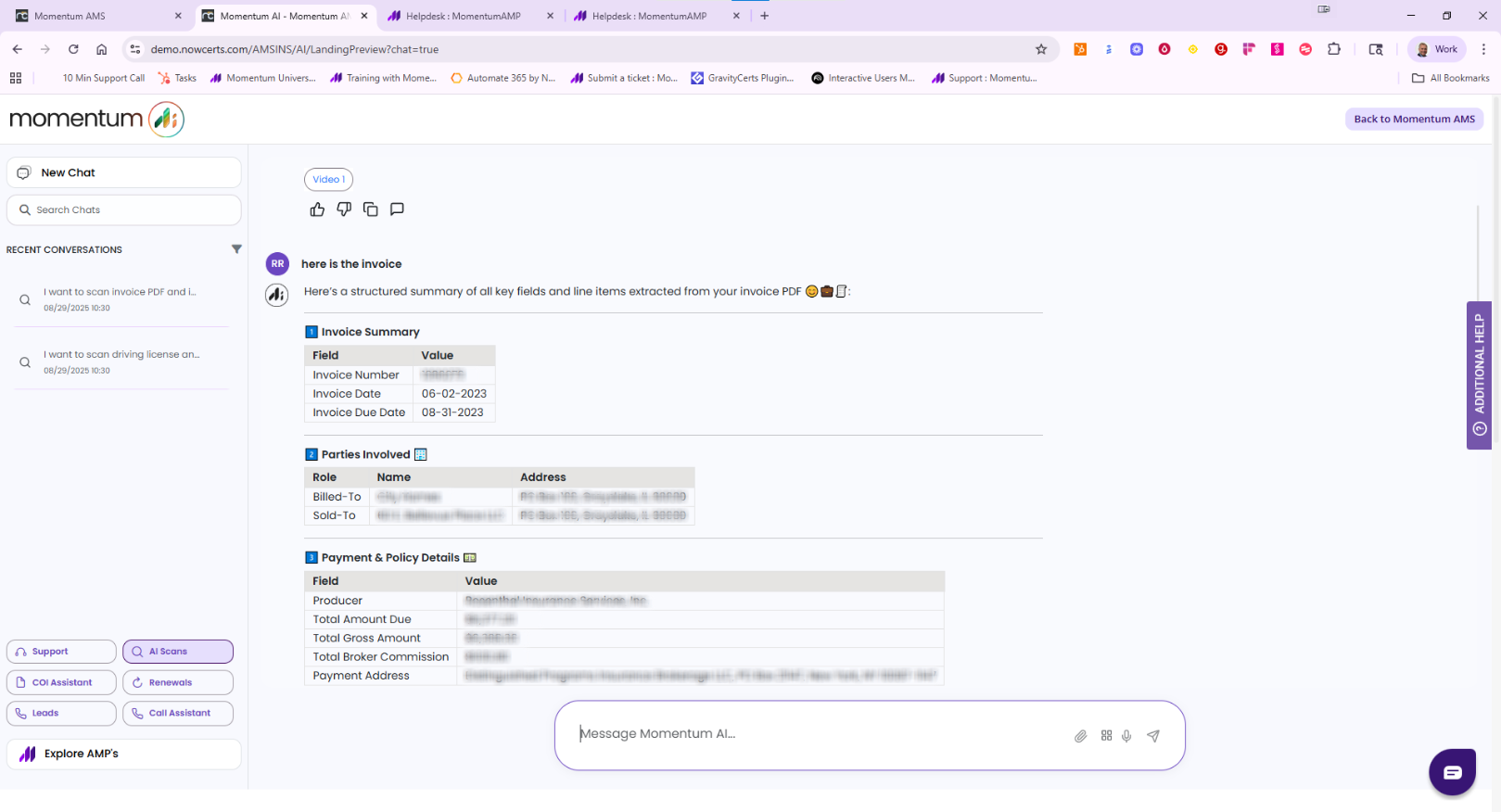Click the Support button
Viewport: 1501px width, 812px height.
pyautogui.click(x=61, y=652)
